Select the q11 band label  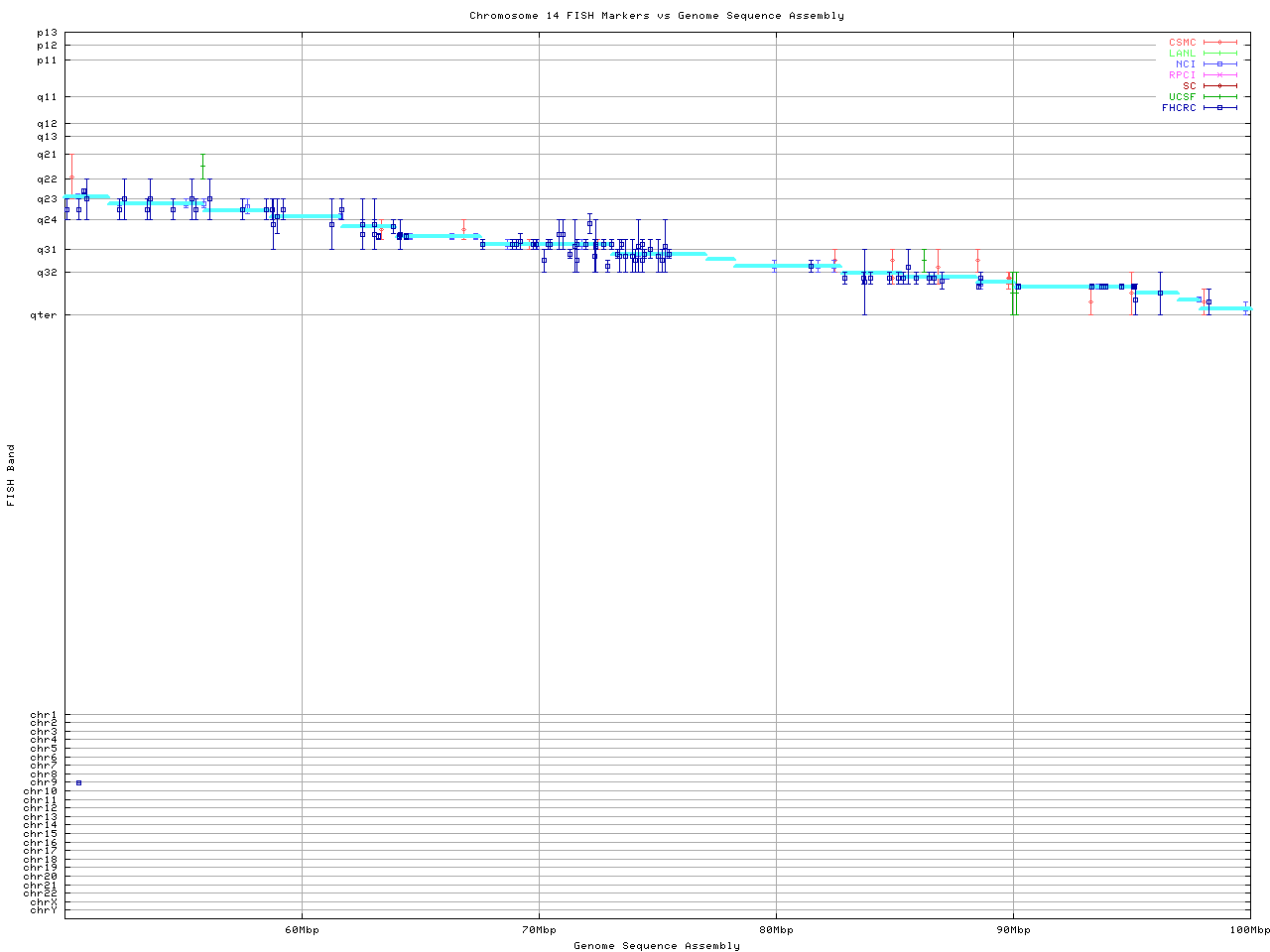click(47, 96)
